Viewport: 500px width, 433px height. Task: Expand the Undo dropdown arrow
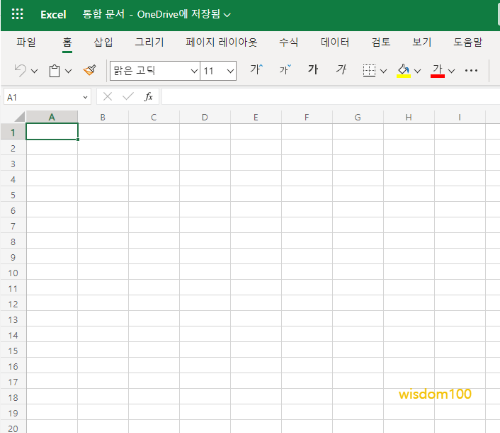point(34,71)
